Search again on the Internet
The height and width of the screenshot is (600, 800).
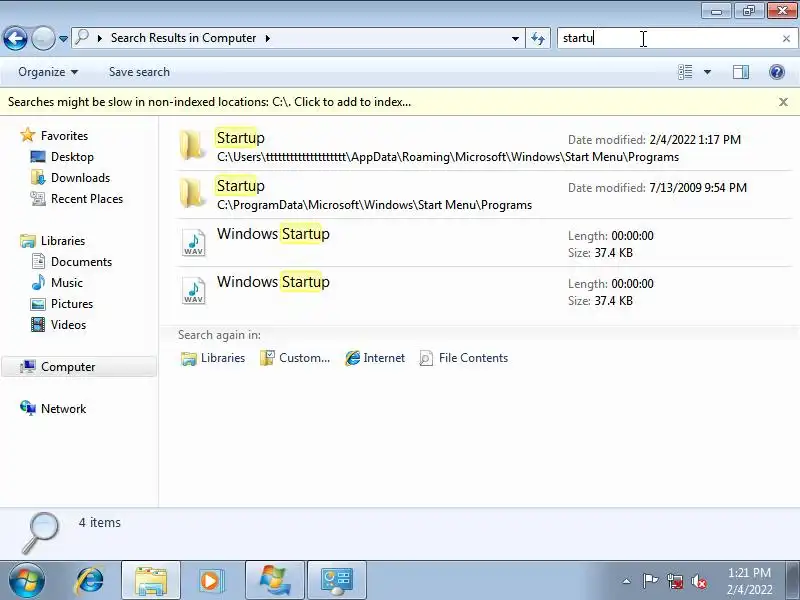click(375, 358)
